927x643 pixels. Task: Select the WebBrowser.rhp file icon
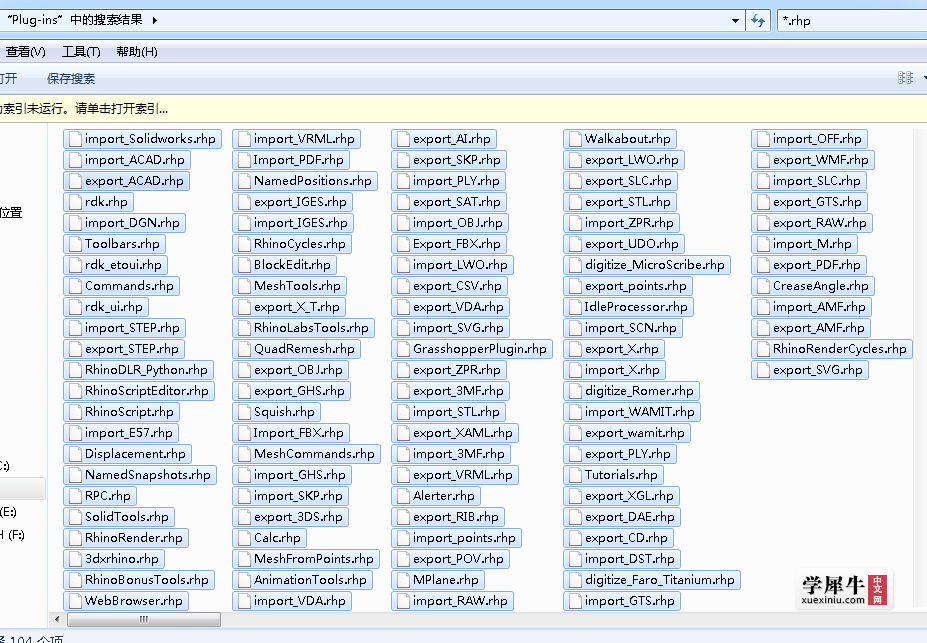pyautogui.click(x=75, y=601)
